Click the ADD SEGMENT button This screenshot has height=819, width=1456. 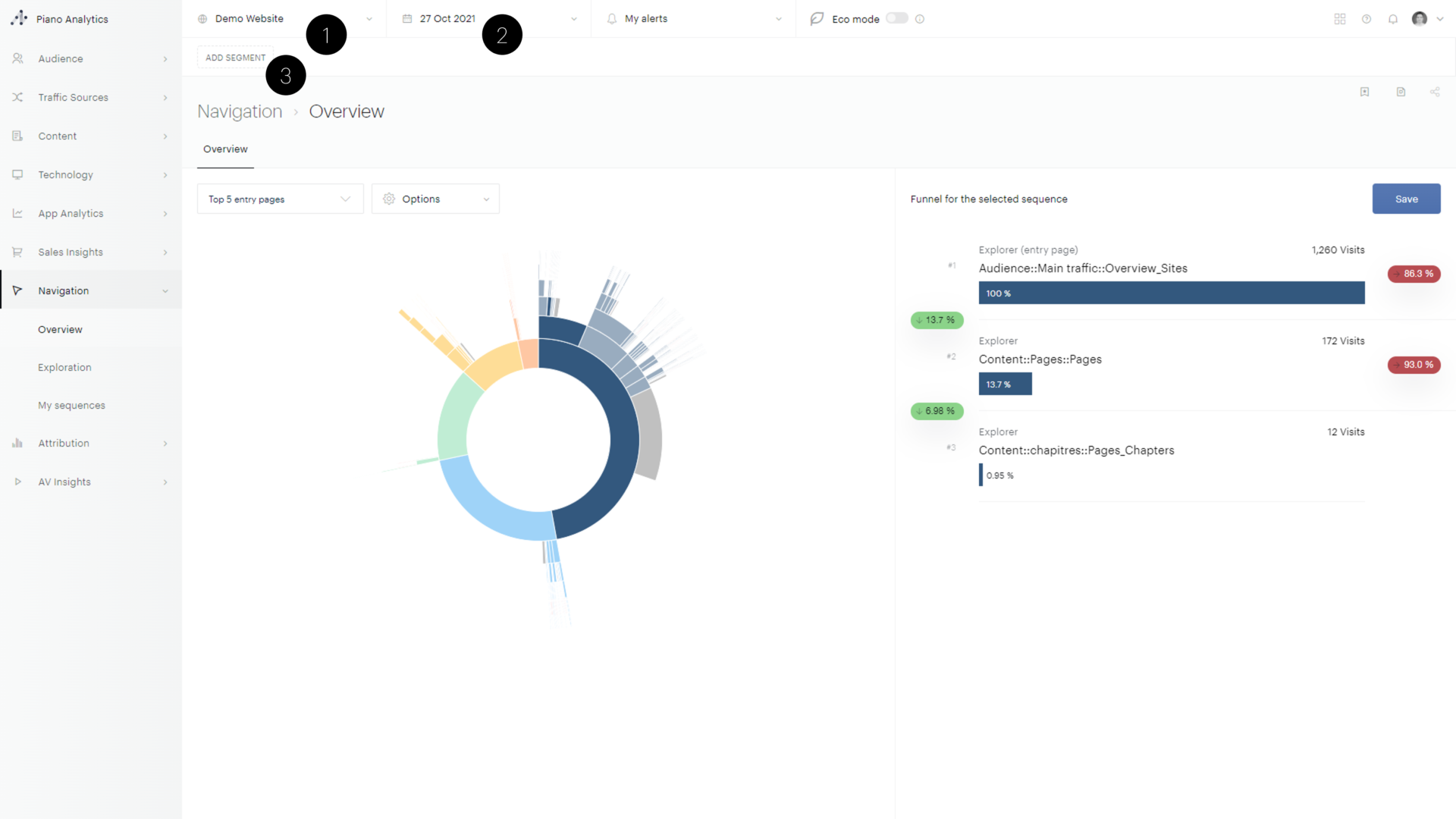coord(235,57)
